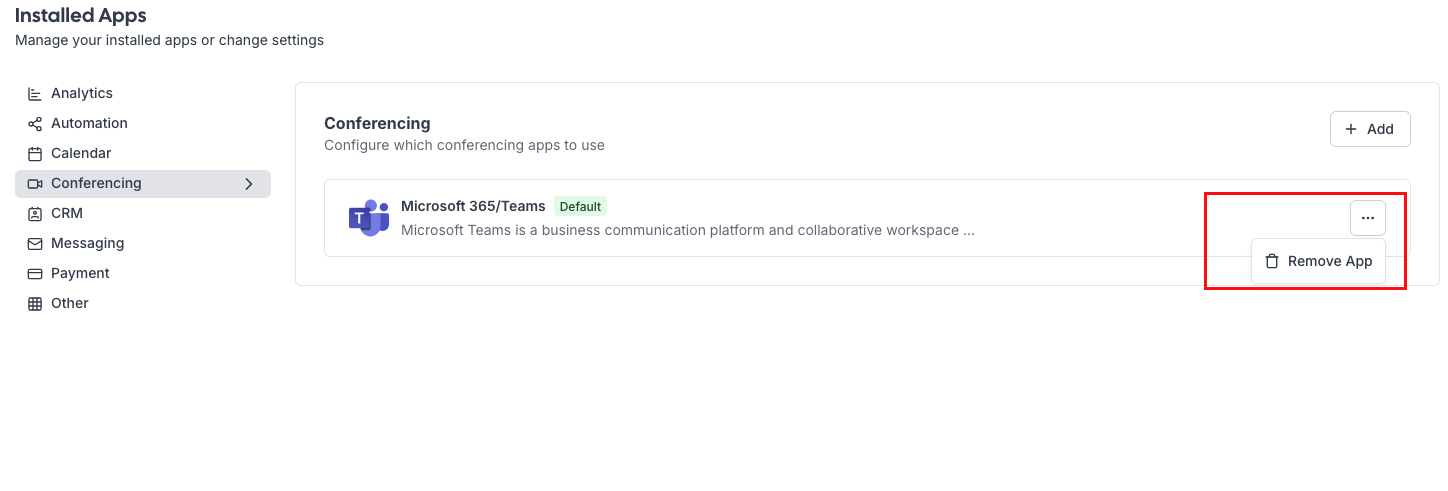The width and height of the screenshot is (1448, 491).
Task: Click the Other grid icon in sidebar
Action: click(35, 304)
